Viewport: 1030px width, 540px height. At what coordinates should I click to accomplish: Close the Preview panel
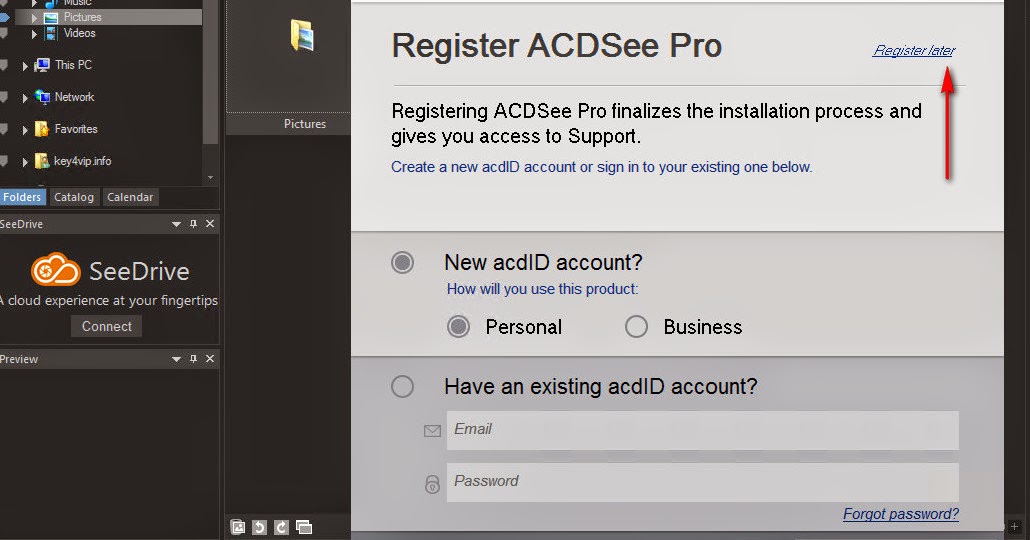click(210, 359)
